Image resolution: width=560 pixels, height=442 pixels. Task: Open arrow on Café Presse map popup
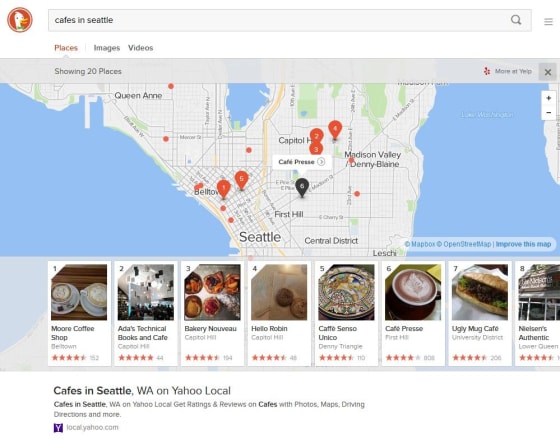321,162
